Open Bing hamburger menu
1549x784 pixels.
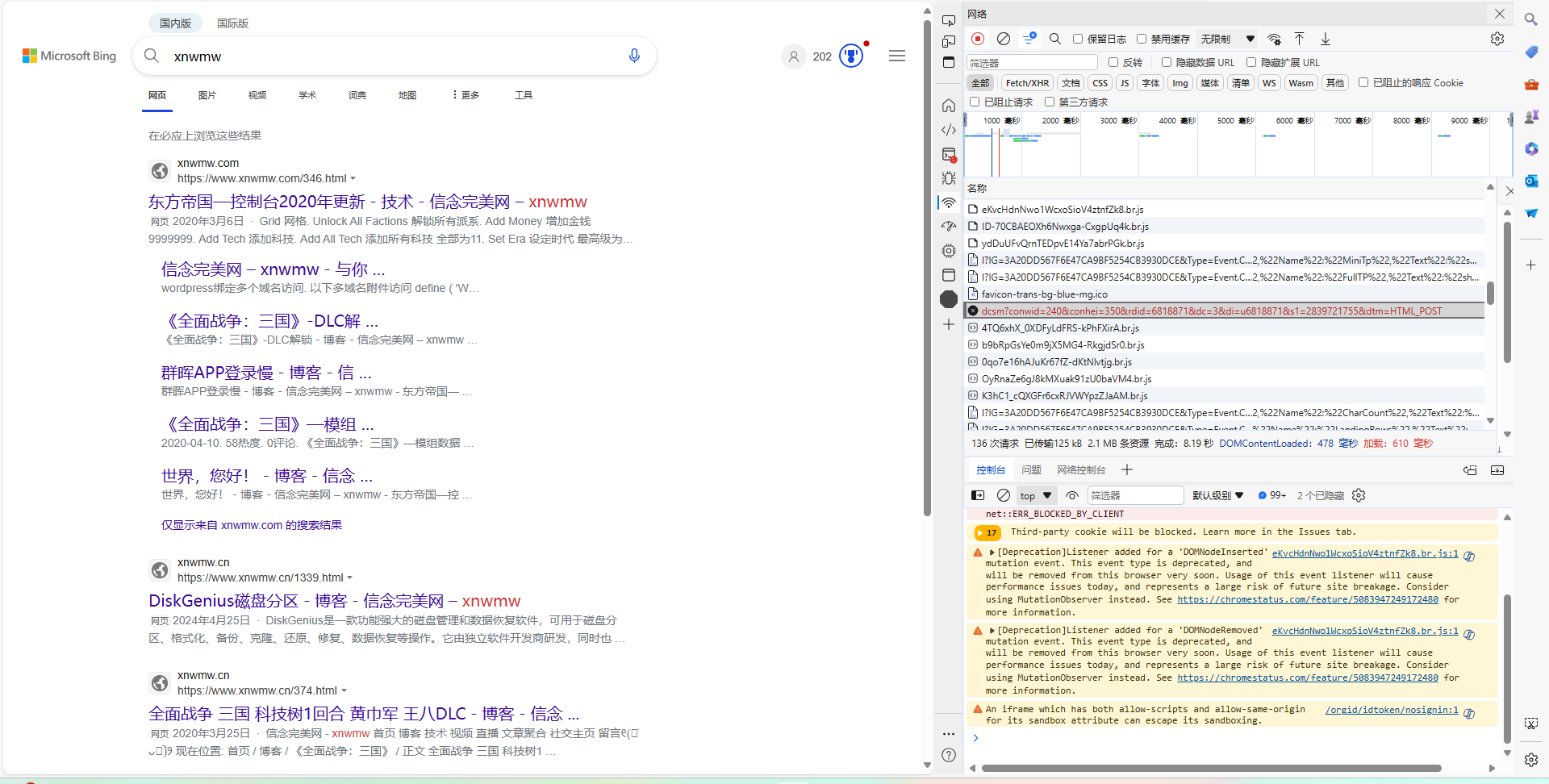tap(897, 56)
